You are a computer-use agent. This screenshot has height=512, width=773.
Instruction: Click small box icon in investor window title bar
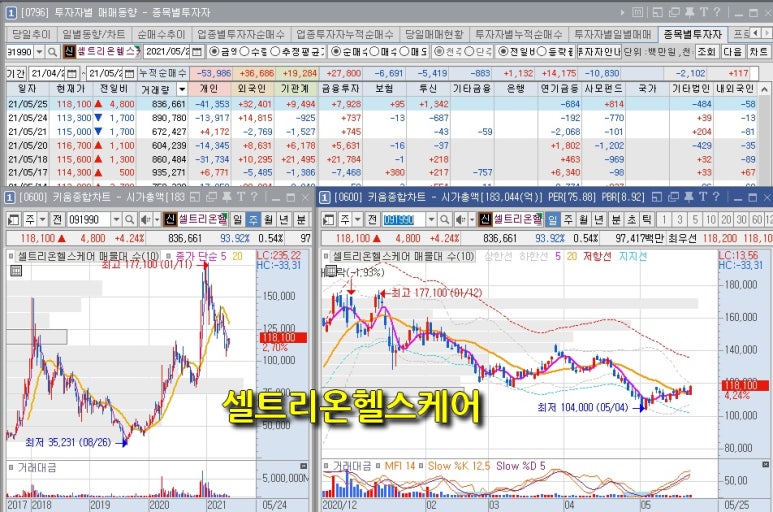tap(637, 12)
